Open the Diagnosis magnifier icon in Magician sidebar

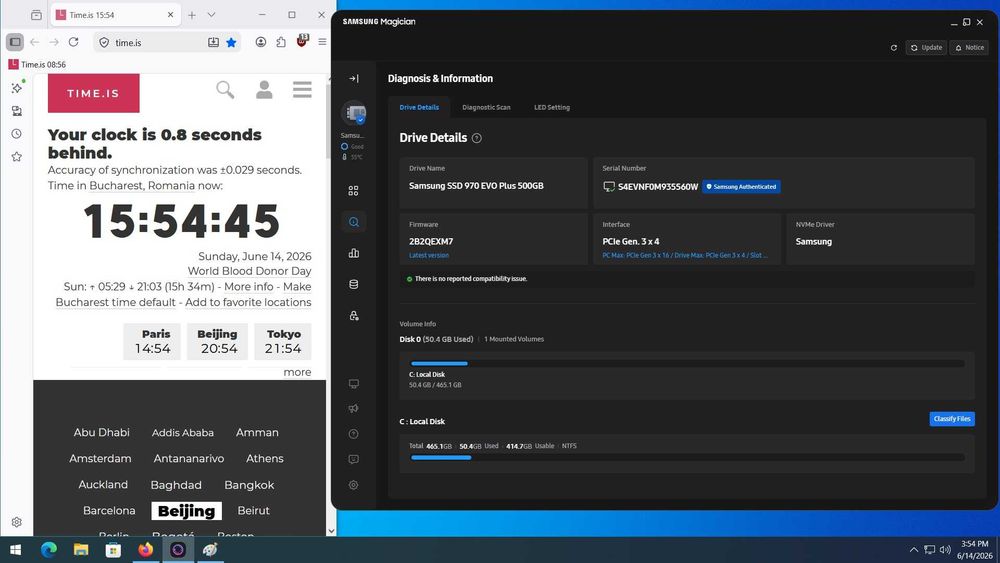pyautogui.click(x=354, y=222)
